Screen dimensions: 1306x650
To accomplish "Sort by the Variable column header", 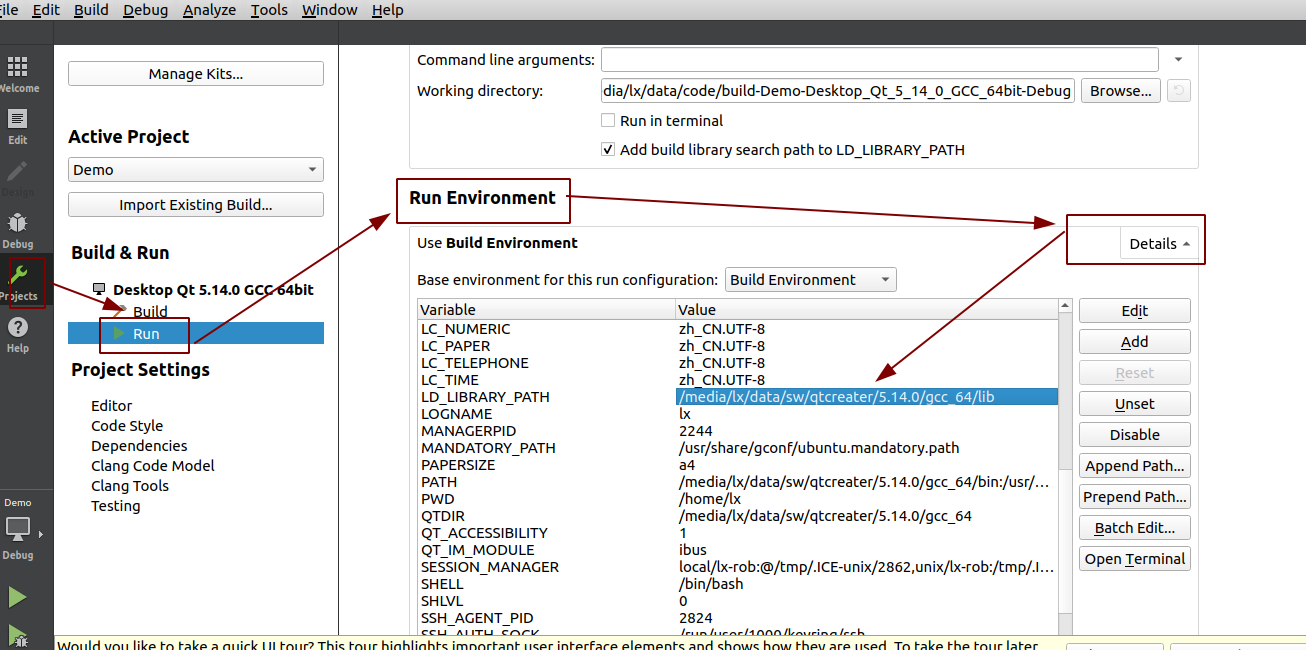I will pyautogui.click(x=546, y=309).
